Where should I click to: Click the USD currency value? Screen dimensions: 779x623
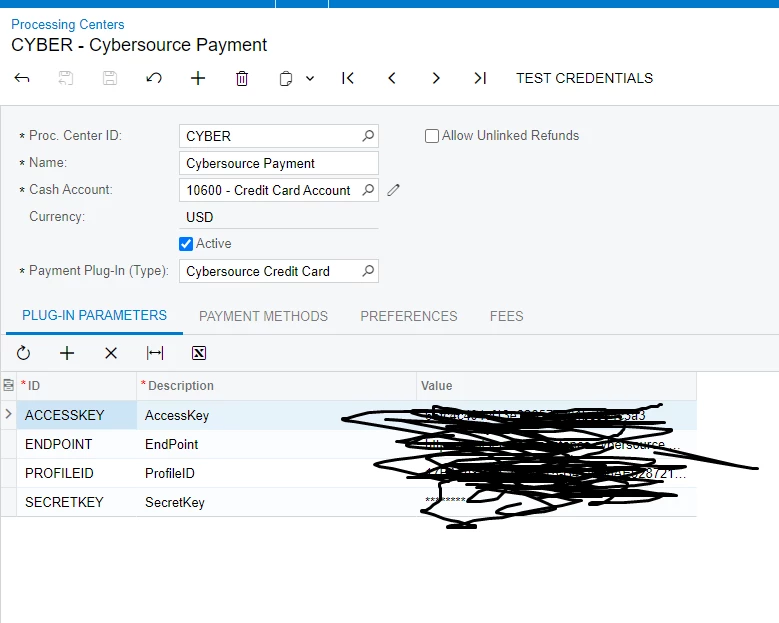[x=200, y=217]
